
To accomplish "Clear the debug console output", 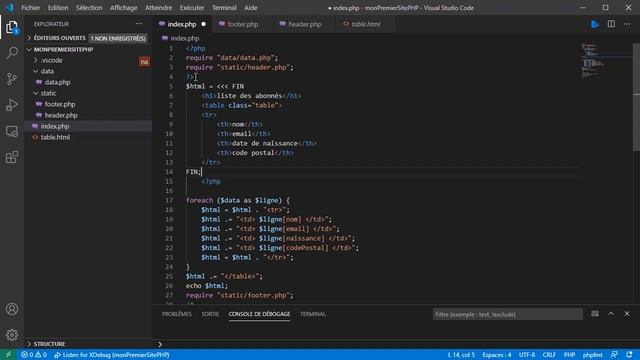I will (x=595, y=313).
